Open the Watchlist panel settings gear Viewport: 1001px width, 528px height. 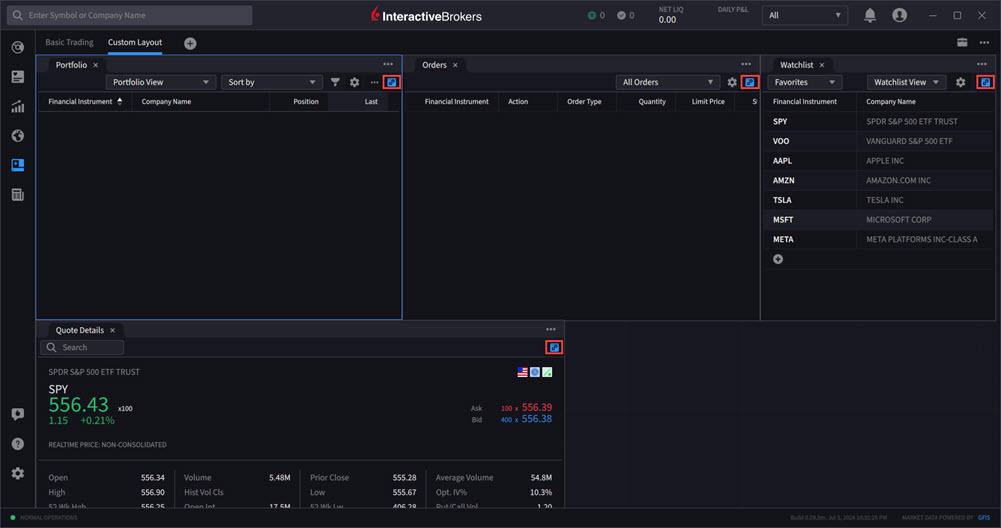point(961,82)
